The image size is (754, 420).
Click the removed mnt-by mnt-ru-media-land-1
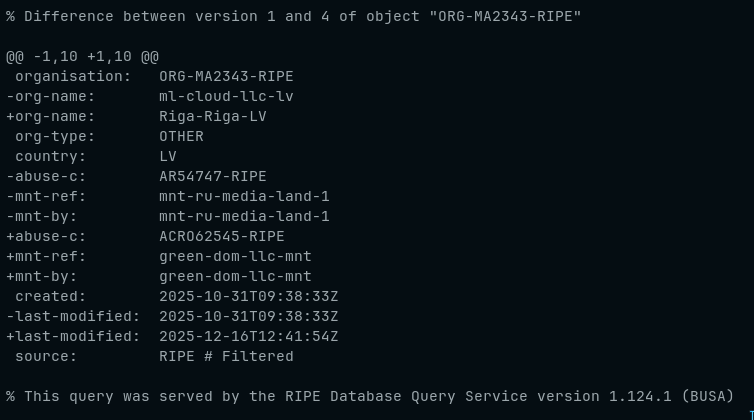coord(244,216)
